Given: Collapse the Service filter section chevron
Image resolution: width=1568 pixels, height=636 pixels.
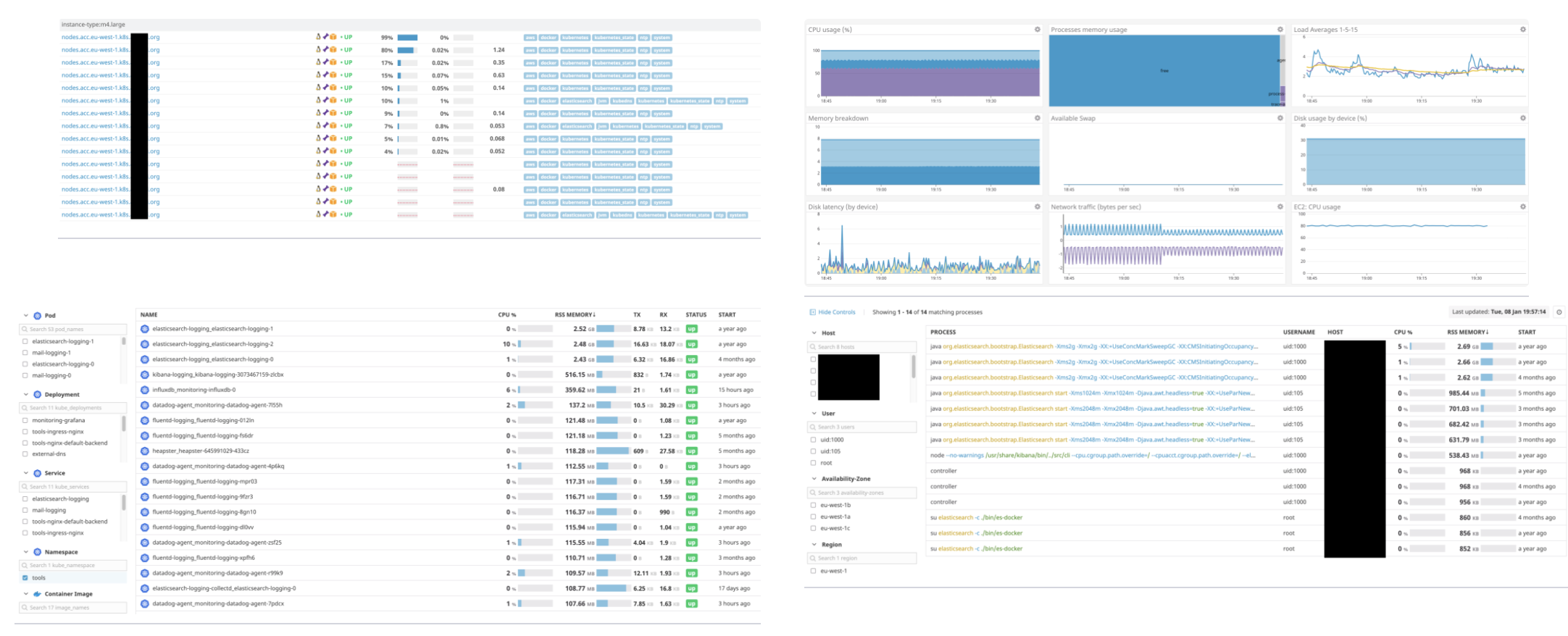Looking at the screenshot, I should pyautogui.click(x=26, y=473).
